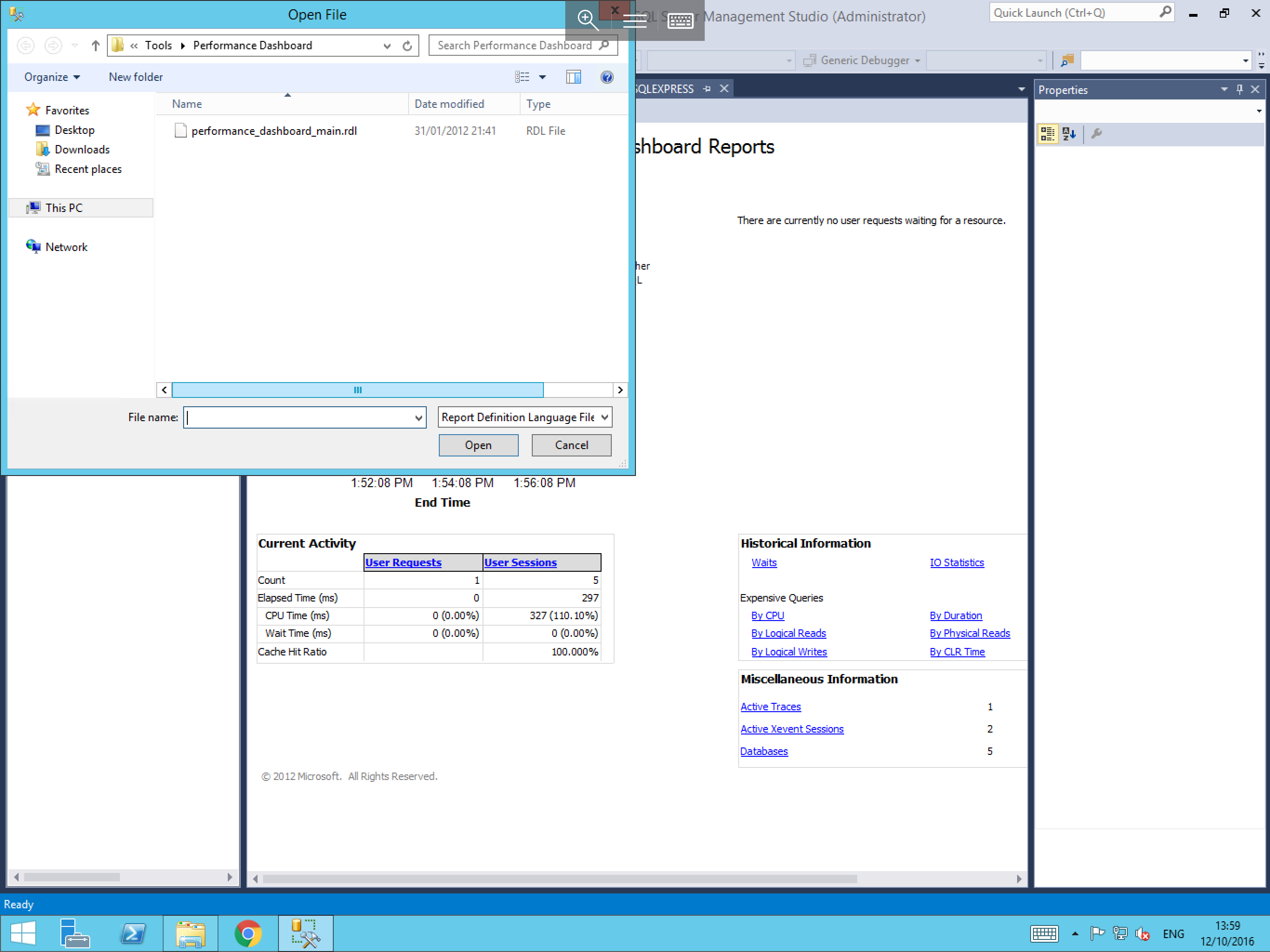1270x952 pixels.
Task: Pin the Properties panel
Action: click(1240, 90)
